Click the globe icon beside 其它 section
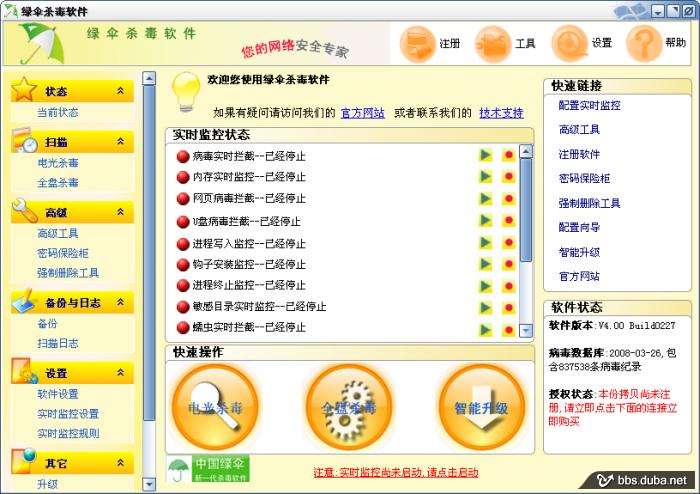Viewport: 700px width, 494px height. 24,460
